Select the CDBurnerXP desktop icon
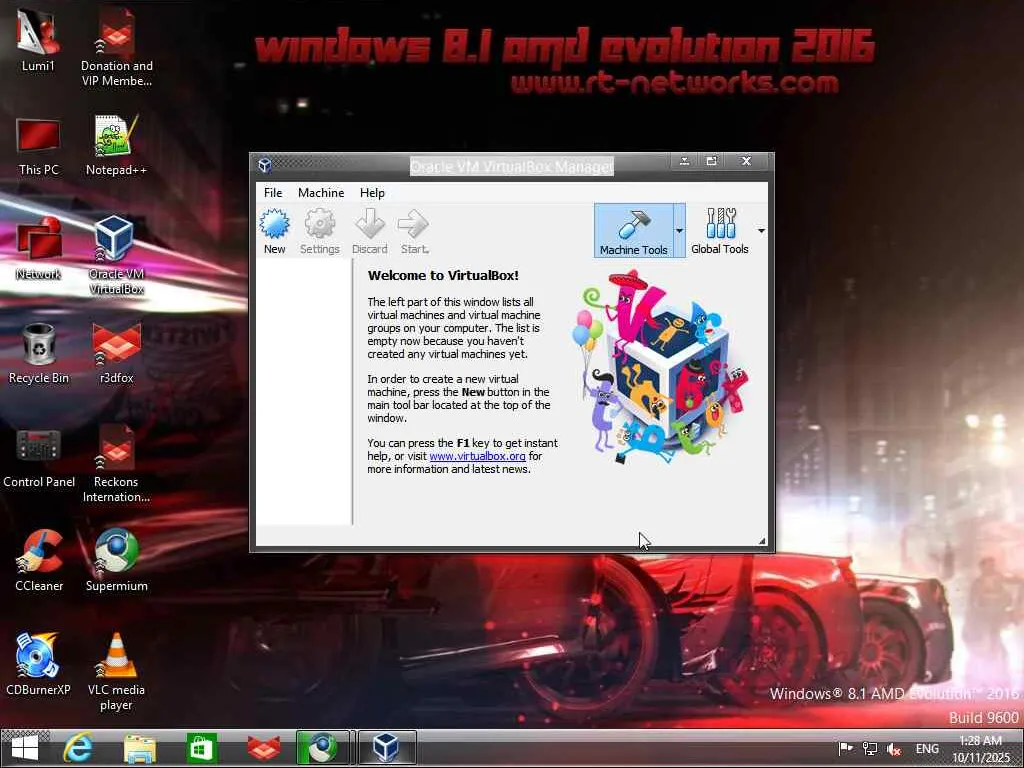The width and height of the screenshot is (1024, 768). click(38, 665)
